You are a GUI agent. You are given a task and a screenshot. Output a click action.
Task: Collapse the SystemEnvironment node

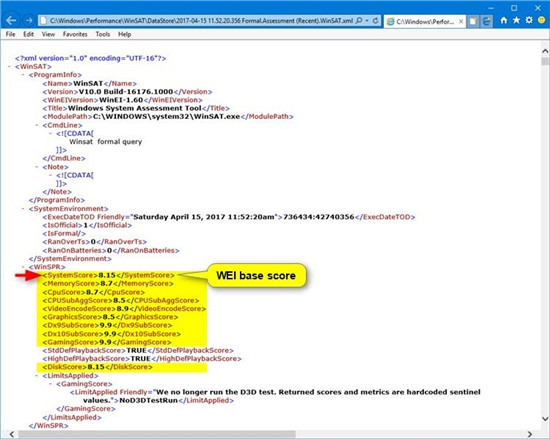(24, 209)
